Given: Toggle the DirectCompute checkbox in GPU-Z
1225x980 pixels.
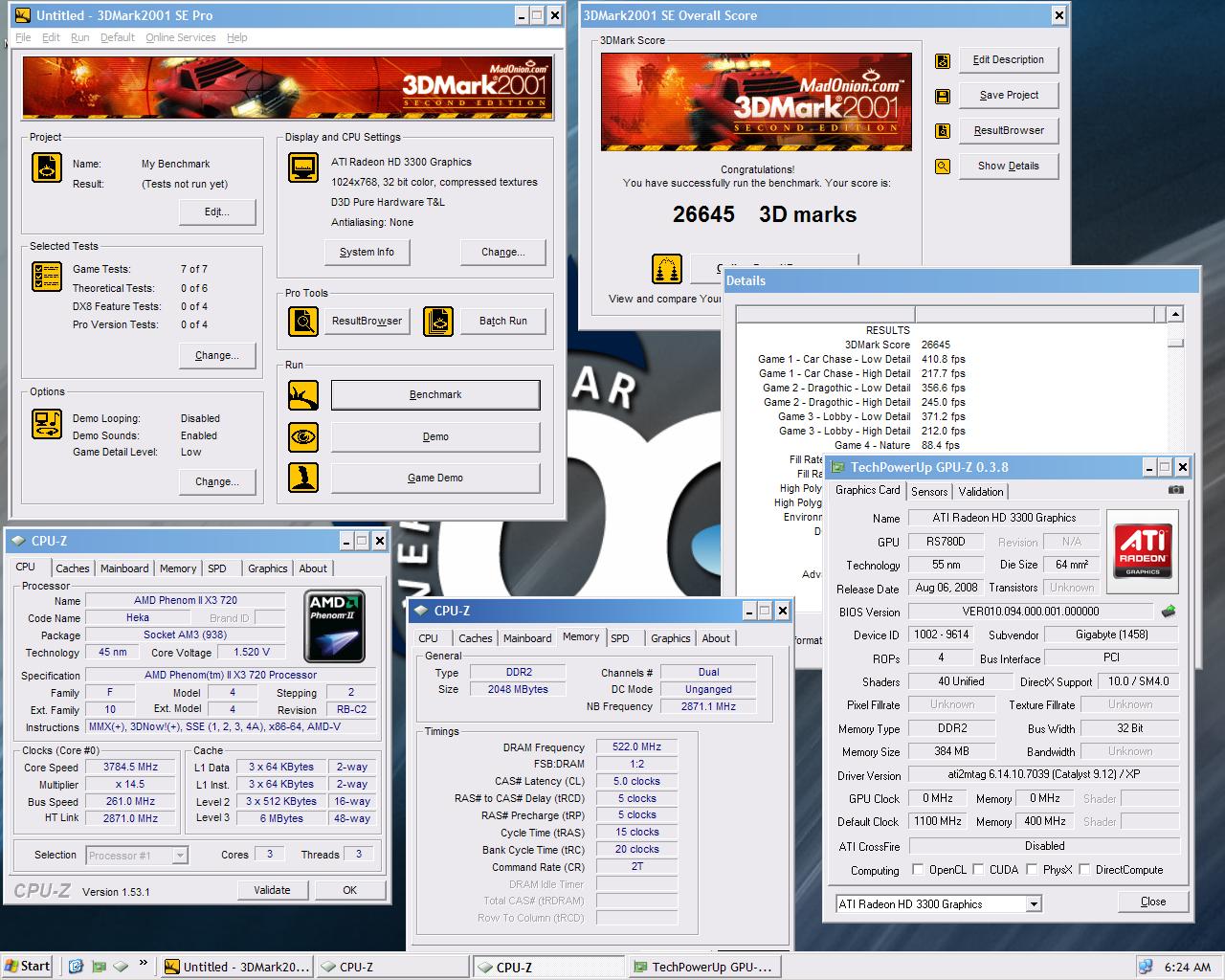Looking at the screenshot, I should point(1084,870).
